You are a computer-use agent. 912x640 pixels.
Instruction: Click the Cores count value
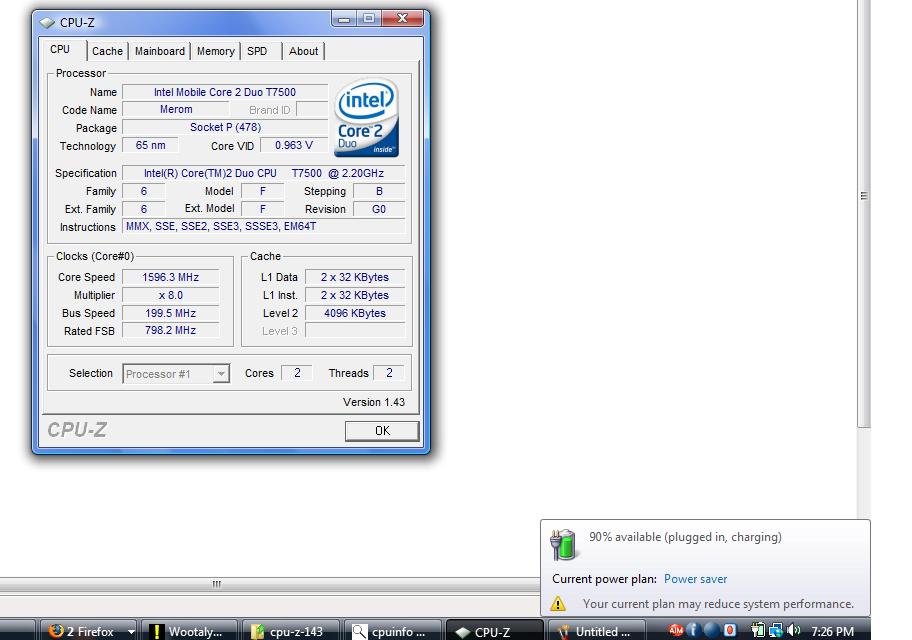(x=297, y=373)
